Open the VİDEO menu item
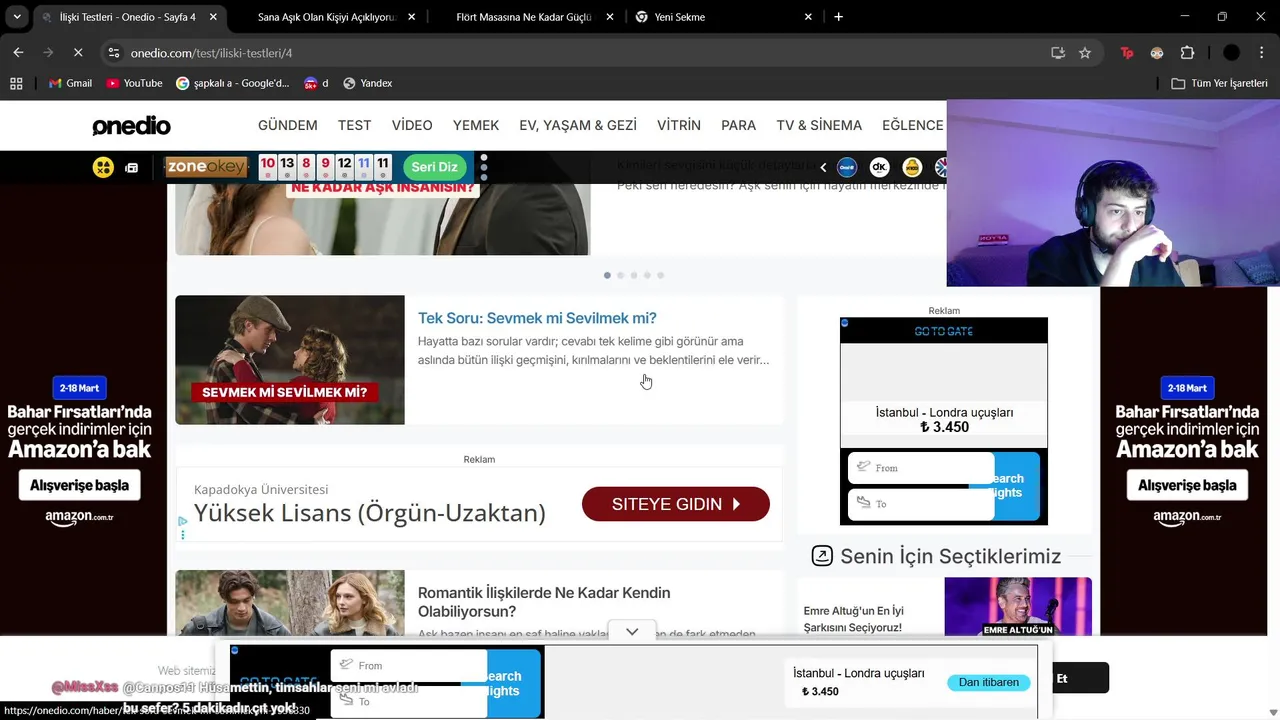The height and width of the screenshot is (720, 1280). point(412,125)
